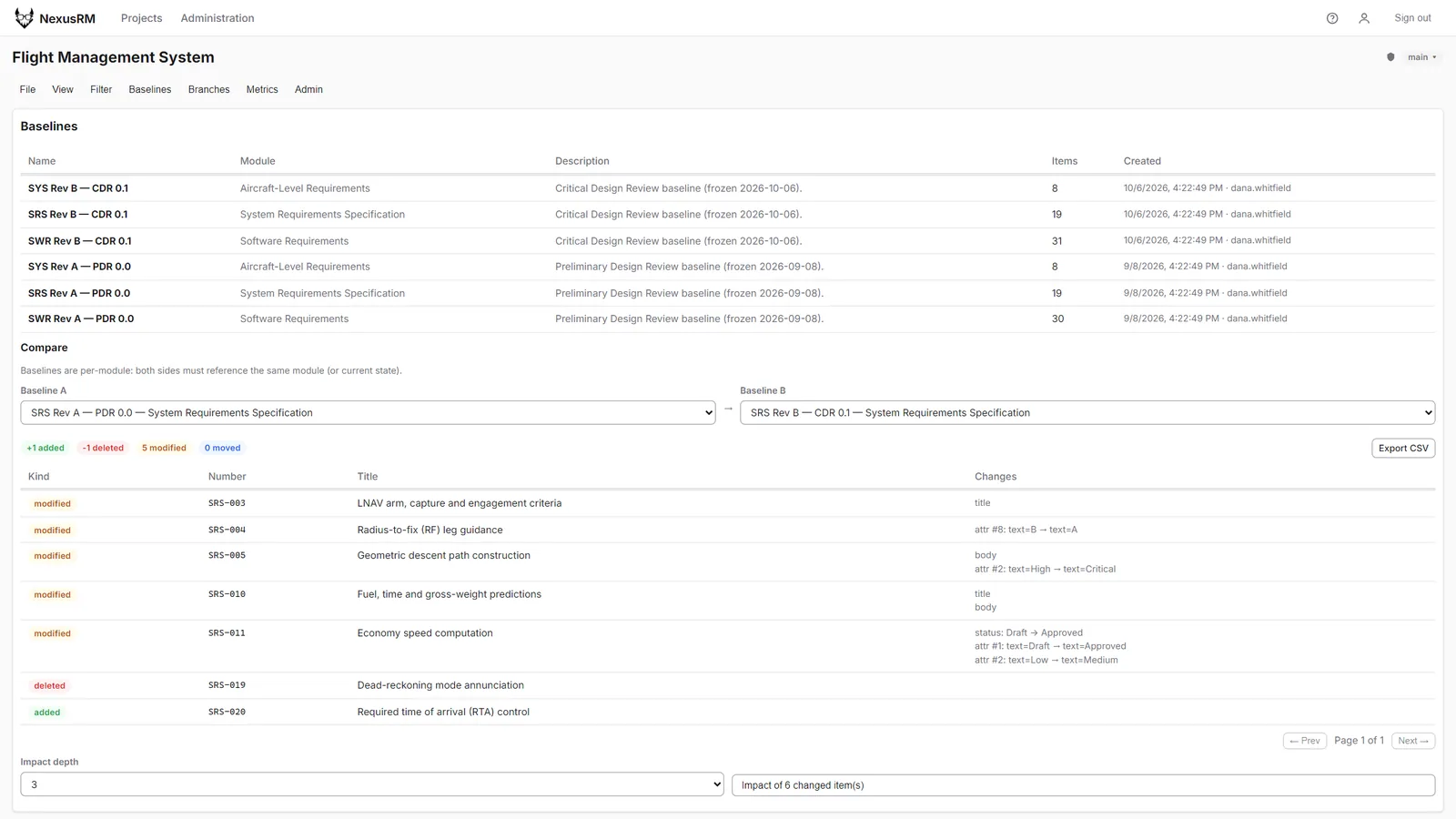The height and width of the screenshot is (819, 1456).
Task: Click the Next page button
Action: click(x=1413, y=741)
